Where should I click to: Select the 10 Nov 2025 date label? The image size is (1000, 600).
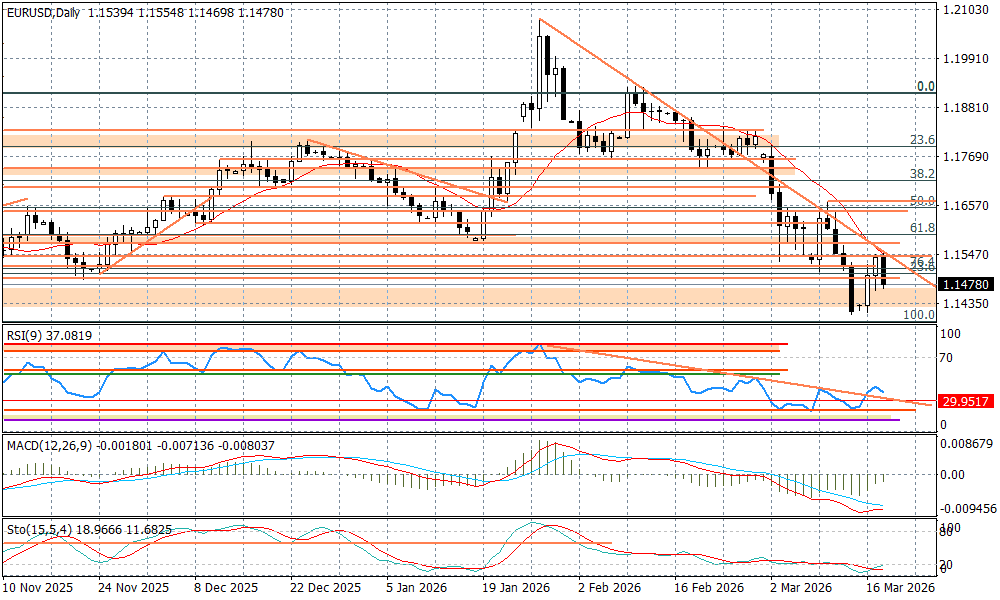pyautogui.click(x=36, y=588)
